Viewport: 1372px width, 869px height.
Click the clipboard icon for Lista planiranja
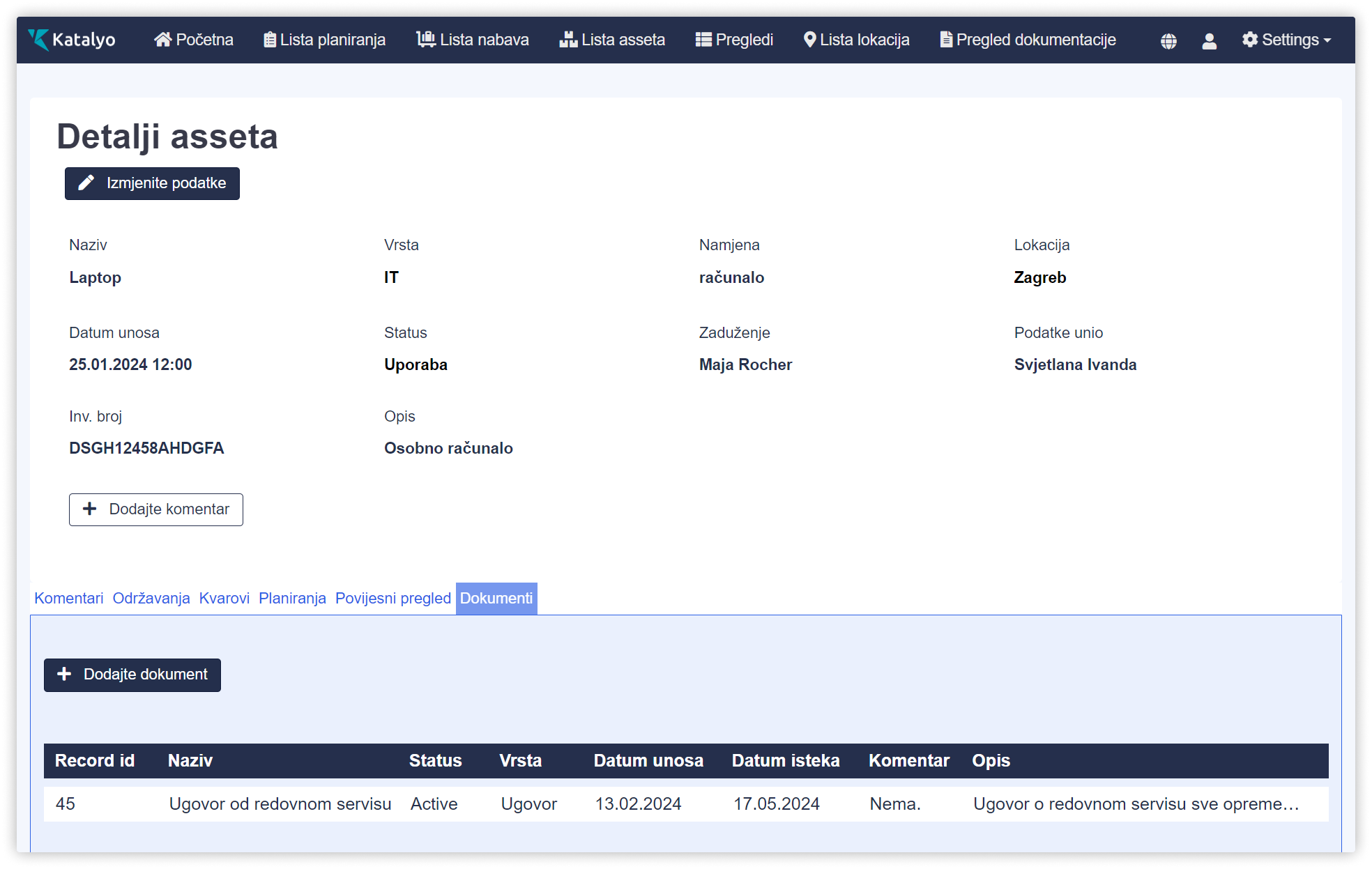pyautogui.click(x=270, y=40)
